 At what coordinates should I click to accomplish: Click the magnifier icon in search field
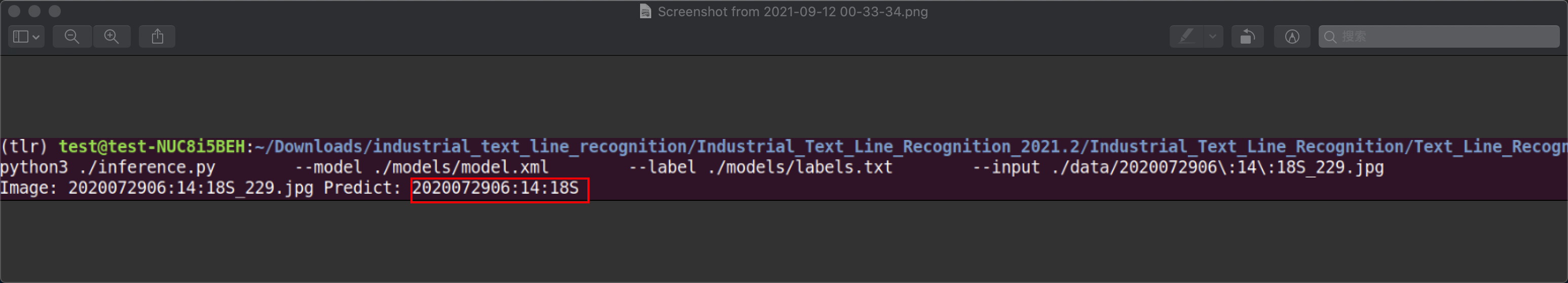pos(1330,37)
